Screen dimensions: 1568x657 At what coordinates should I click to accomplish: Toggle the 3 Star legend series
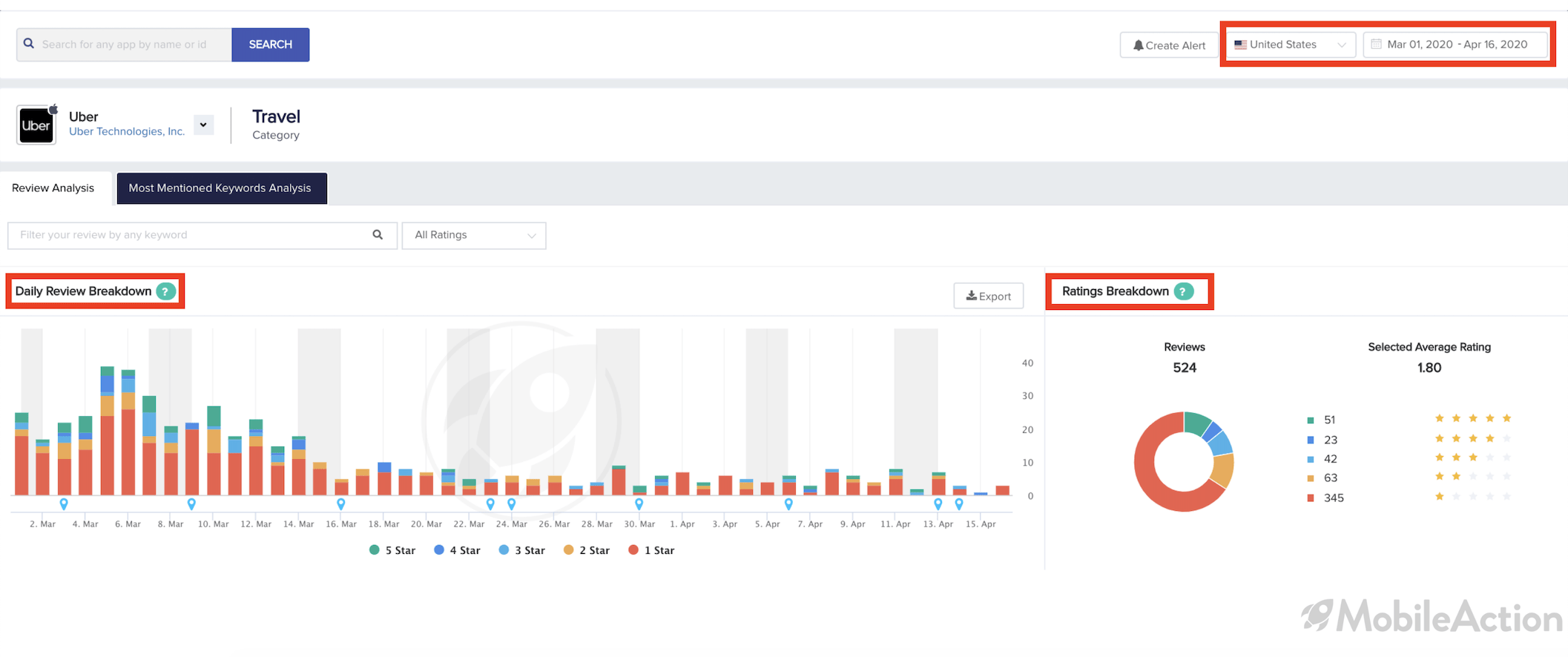coord(521,550)
